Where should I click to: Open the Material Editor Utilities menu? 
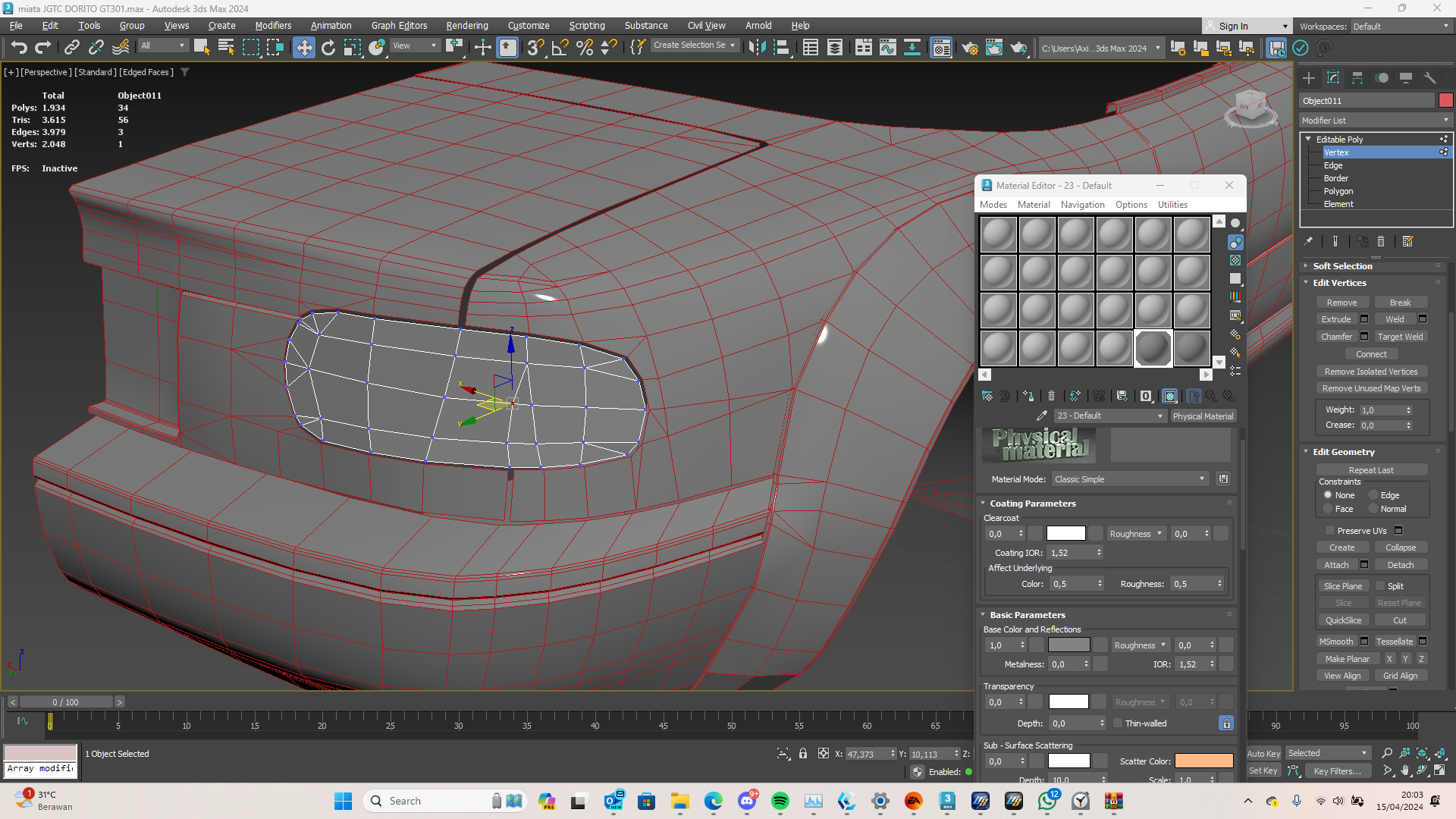pos(1172,205)
